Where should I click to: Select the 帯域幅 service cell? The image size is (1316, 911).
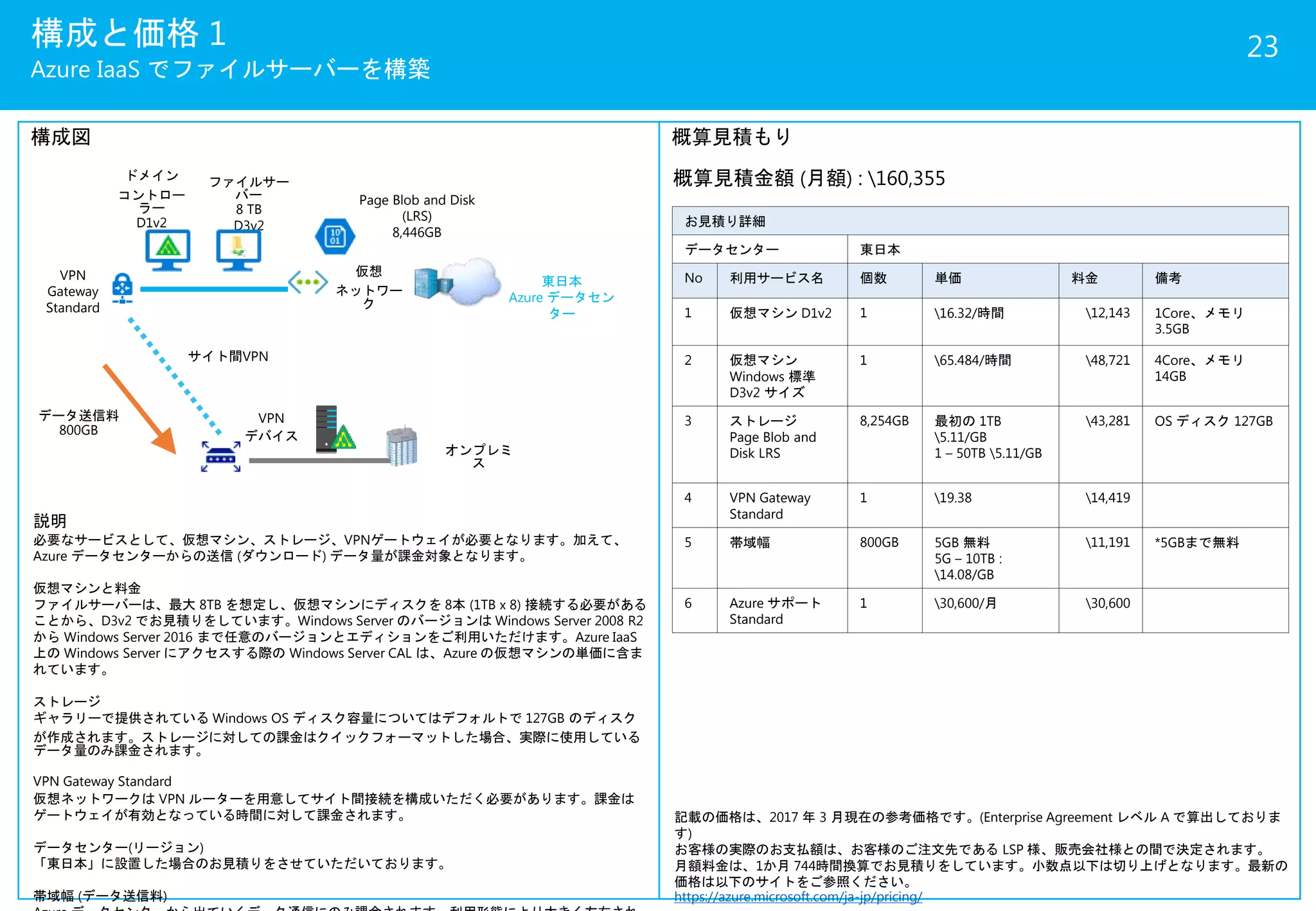pyautogui.click(x=782, y=558)
